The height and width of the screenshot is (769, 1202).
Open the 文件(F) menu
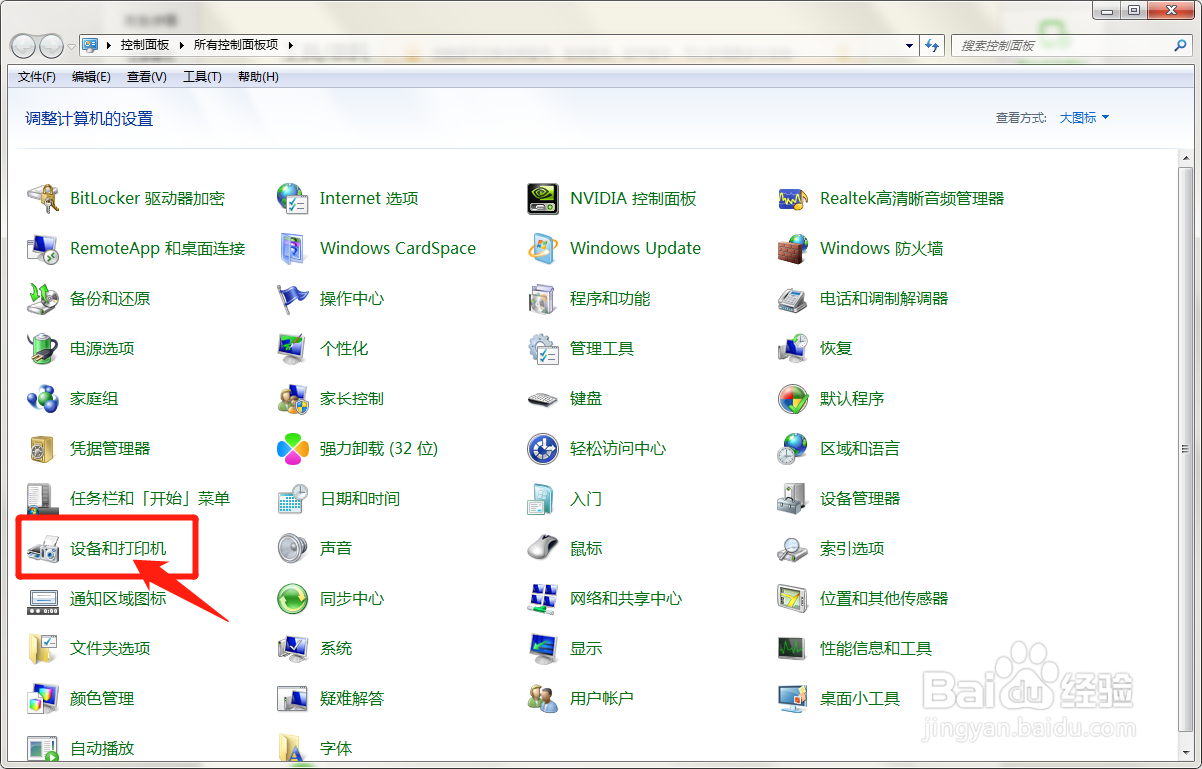click(37, 77)
